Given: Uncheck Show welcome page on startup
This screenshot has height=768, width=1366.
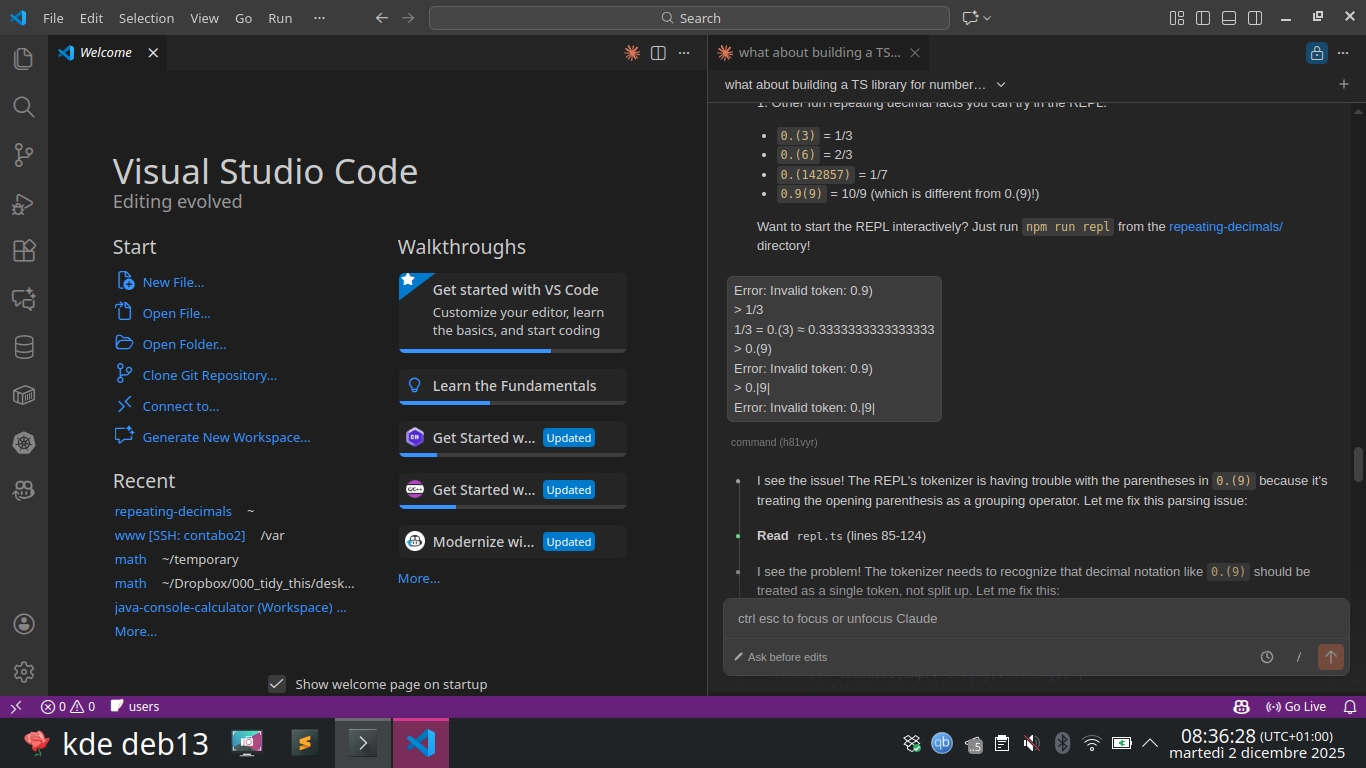Looking at the screenshot, I should pos(277,684).
